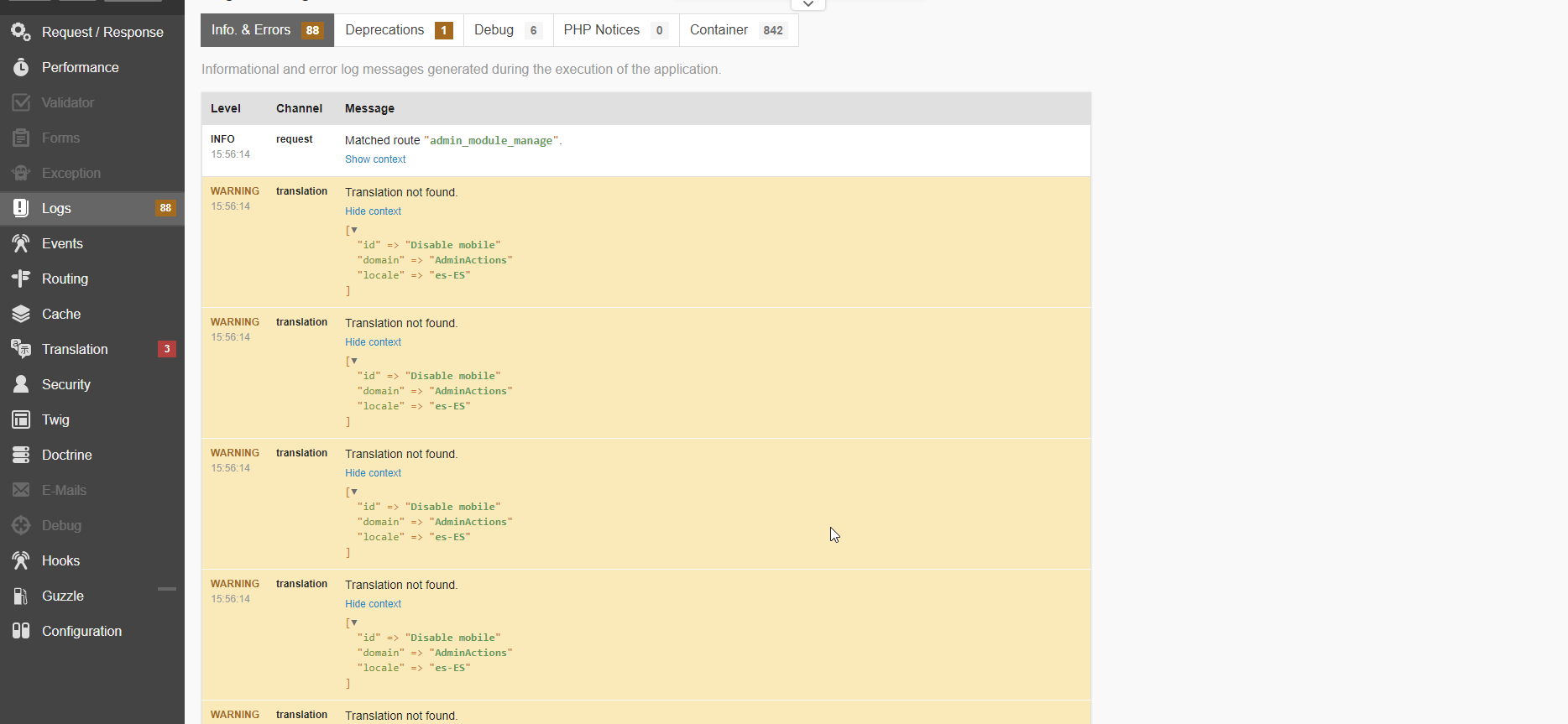Switch to the Container tab

tap(739, 30)
